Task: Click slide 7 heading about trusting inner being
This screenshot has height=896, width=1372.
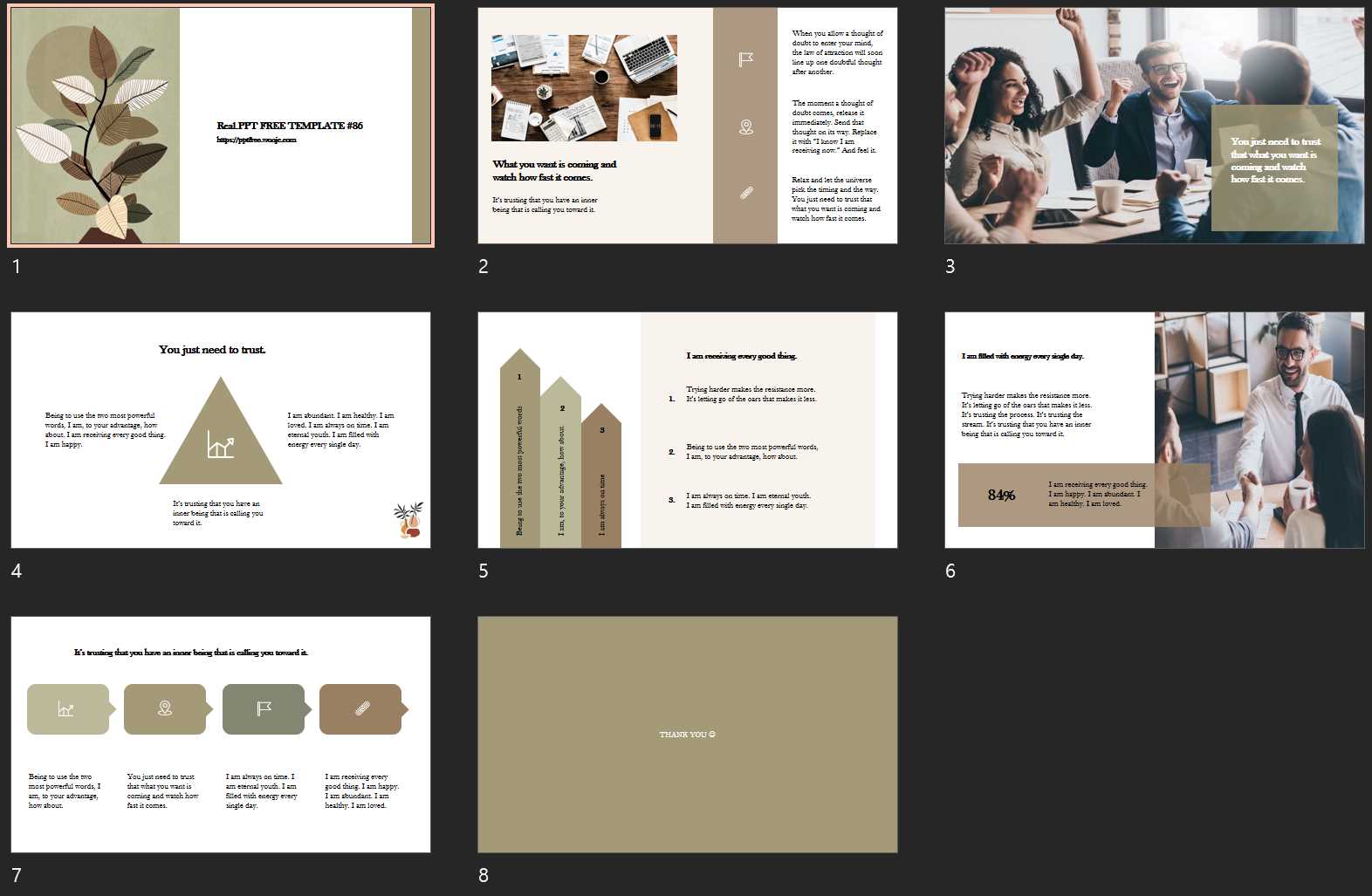Action: [x=191, y=653]
